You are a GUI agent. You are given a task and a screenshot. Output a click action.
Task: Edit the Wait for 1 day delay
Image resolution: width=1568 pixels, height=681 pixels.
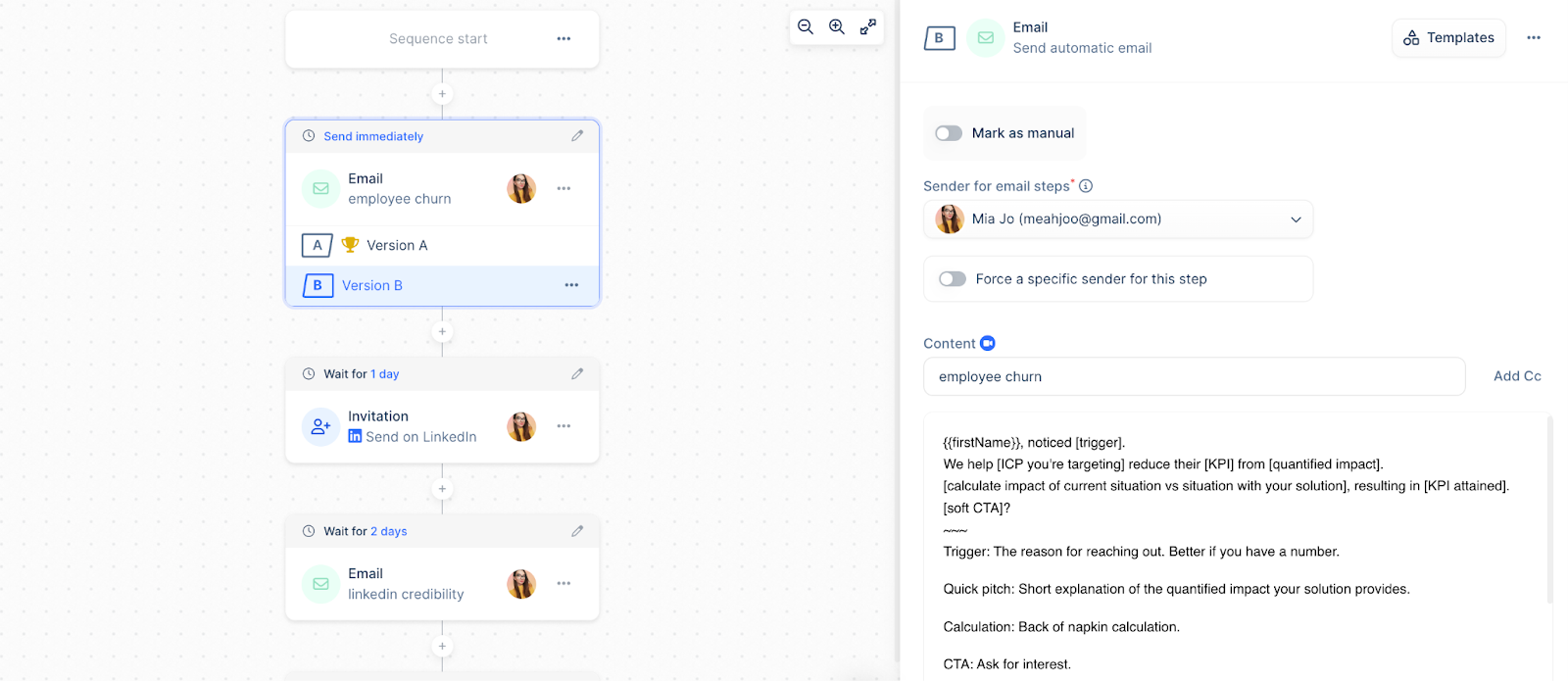577,374
